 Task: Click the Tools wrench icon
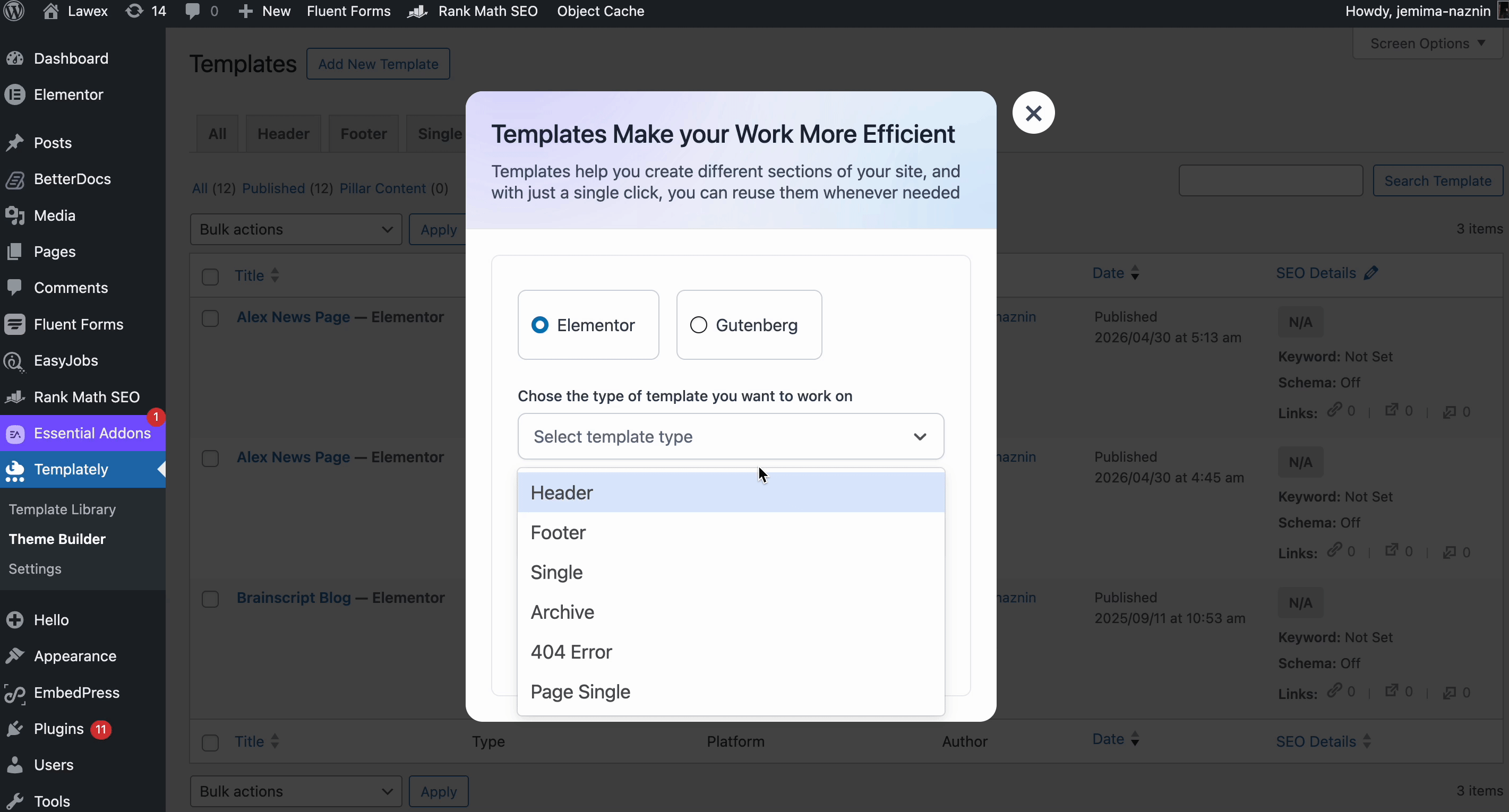pyautogui.click(x=15, y=801)
